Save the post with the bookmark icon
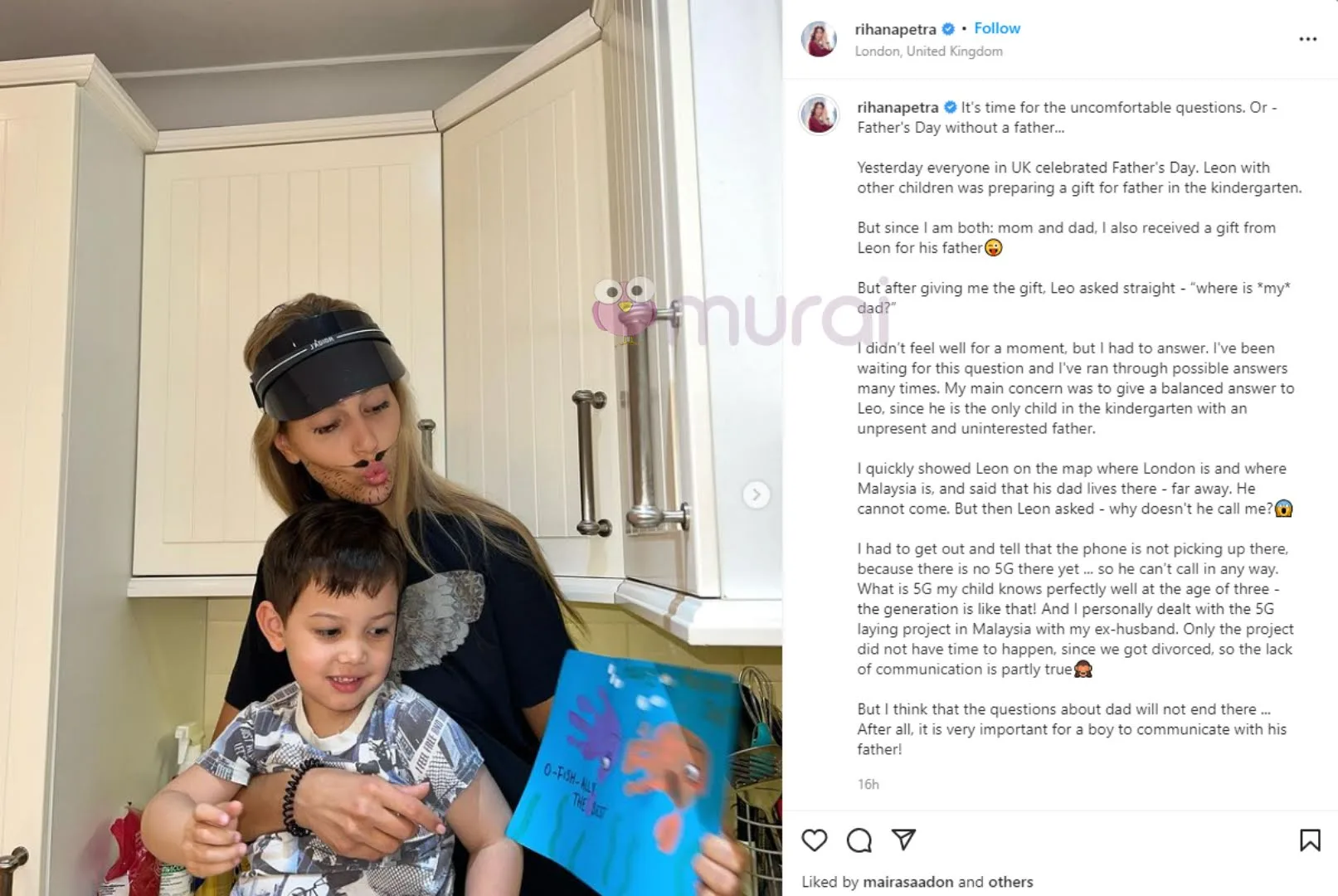 tap(1310, 840)
